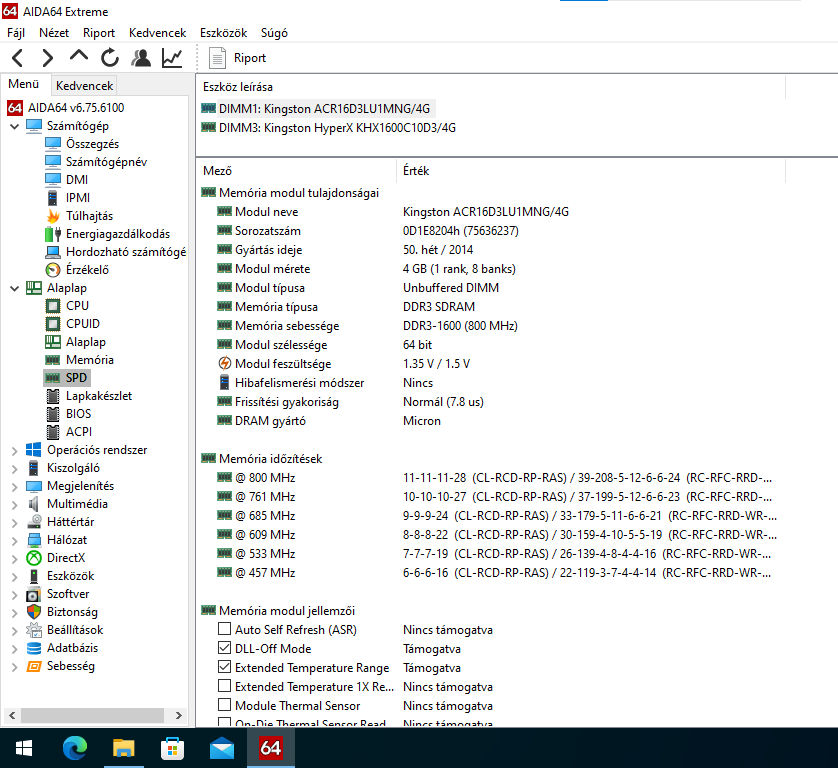Select the SPD tree item

click(x=76, y=378)
